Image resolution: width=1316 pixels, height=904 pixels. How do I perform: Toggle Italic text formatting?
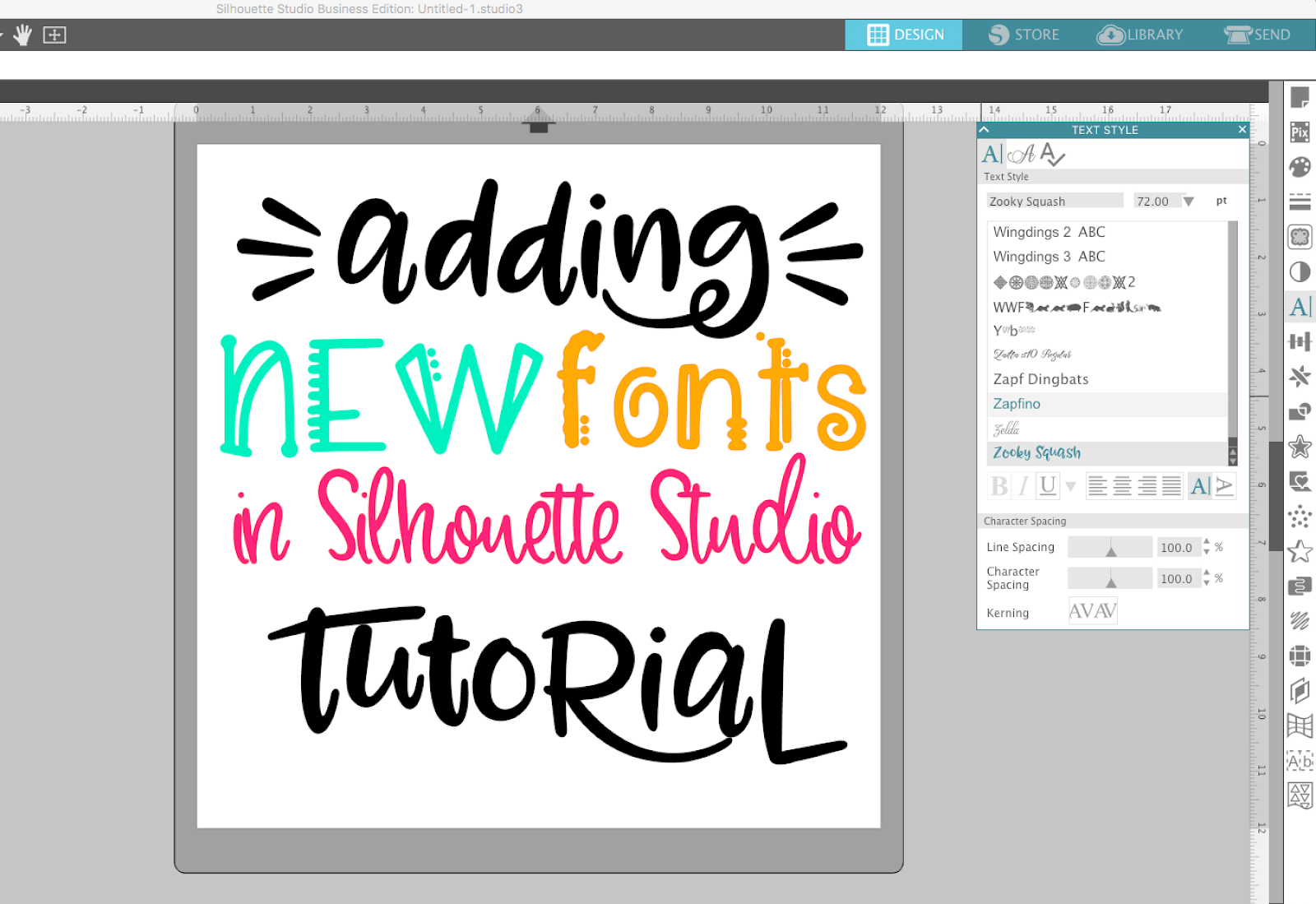coord(1023,486)
